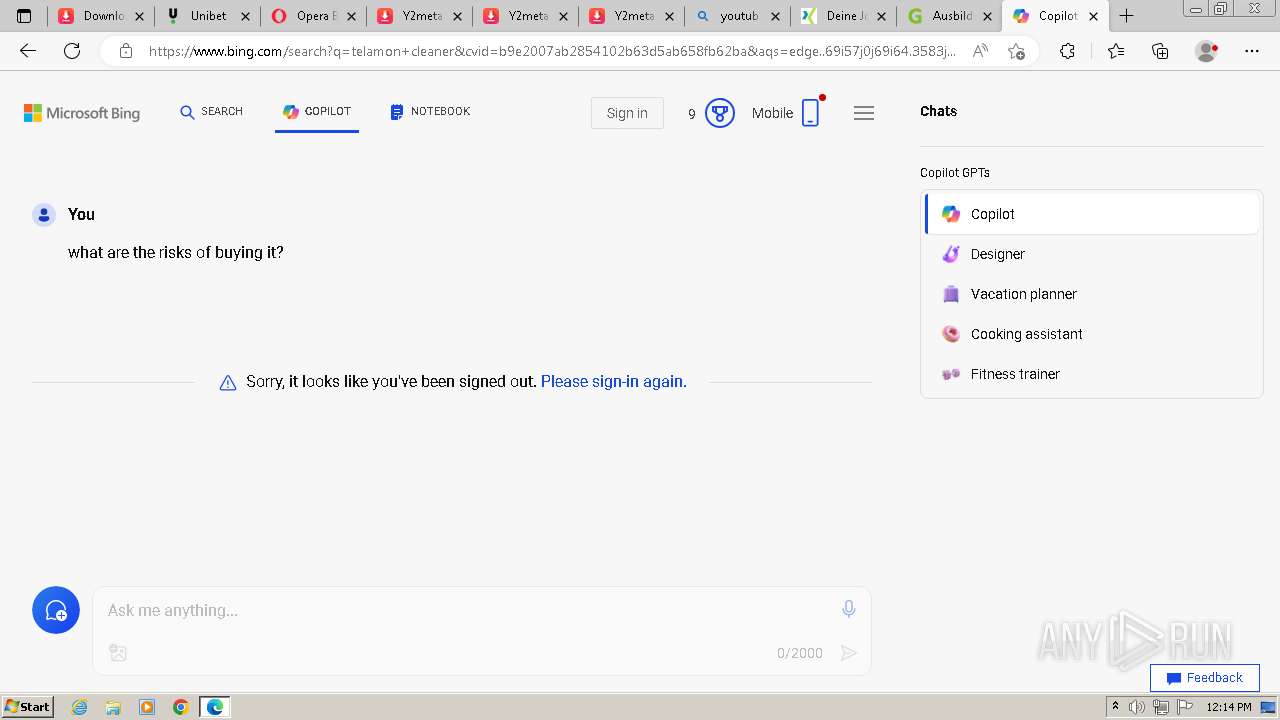View site information lock icon
The image size is (1280, 720).
125,51
